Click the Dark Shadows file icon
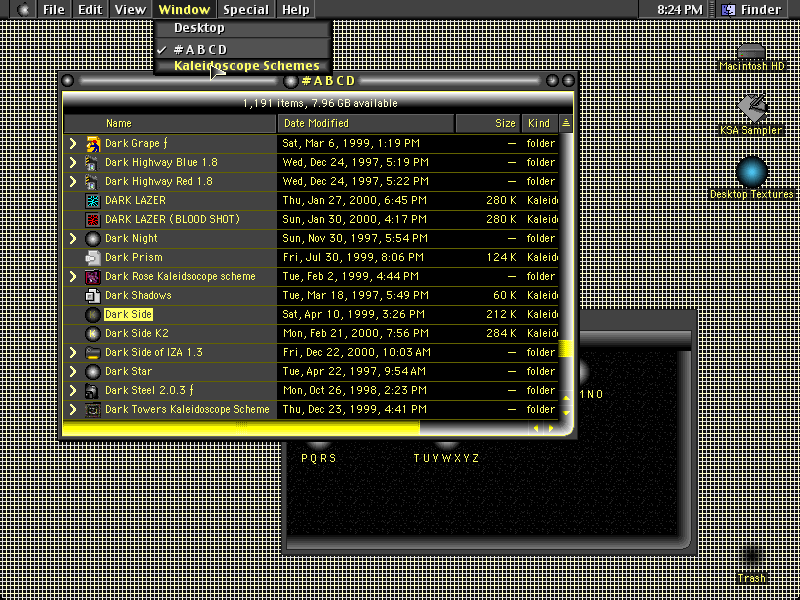This screenshot has width=800, height=600. point(92,296)
